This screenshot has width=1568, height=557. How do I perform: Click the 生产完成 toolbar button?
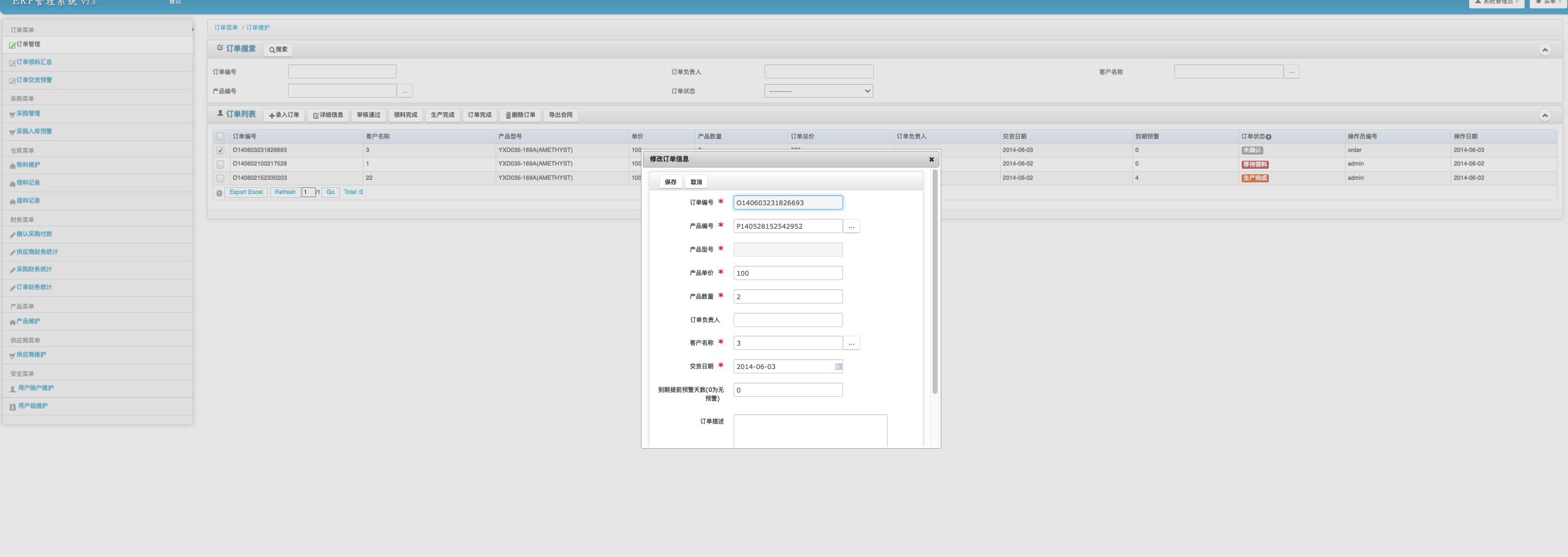(x=443, y=115)
